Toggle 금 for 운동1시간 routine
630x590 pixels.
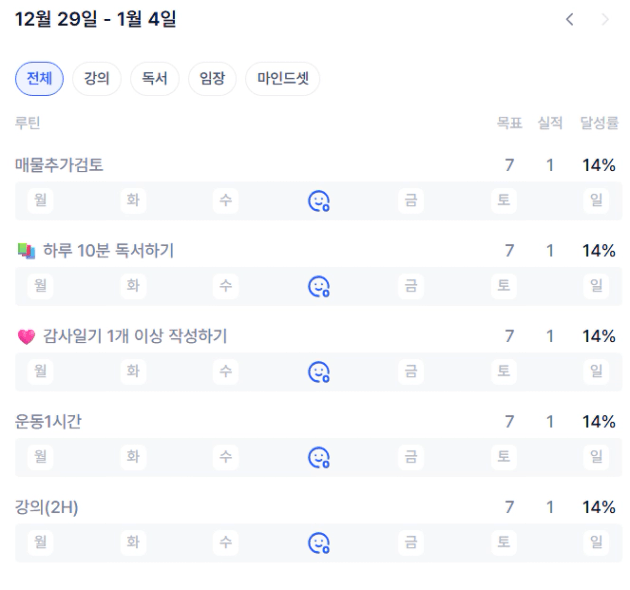coord(411,457)
